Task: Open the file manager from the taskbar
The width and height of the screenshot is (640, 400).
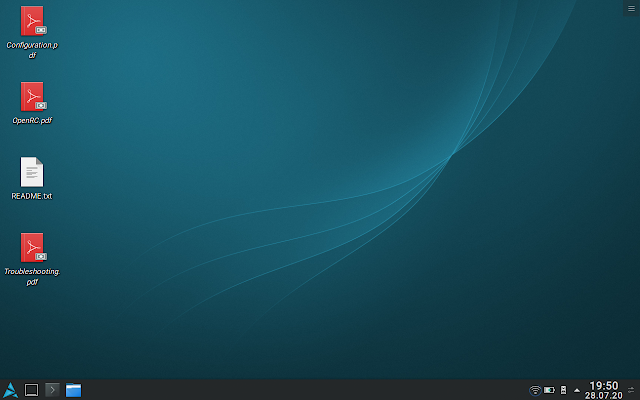Action: pos(73,390)
